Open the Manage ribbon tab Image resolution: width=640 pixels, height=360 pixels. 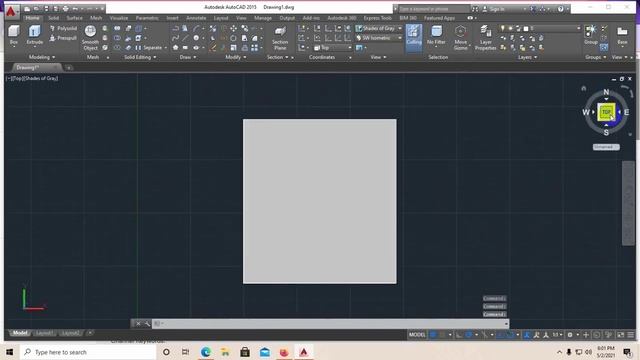(263, 18)
